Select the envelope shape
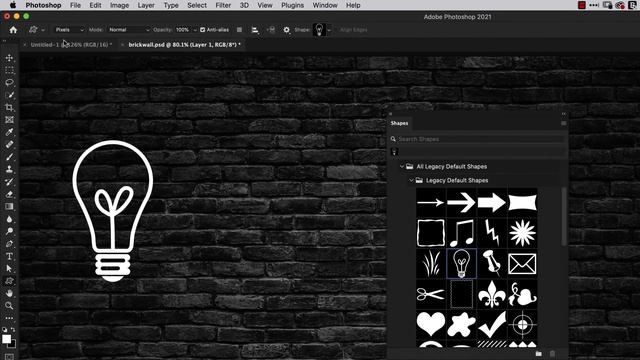640x360 pixels. [522, 264]
